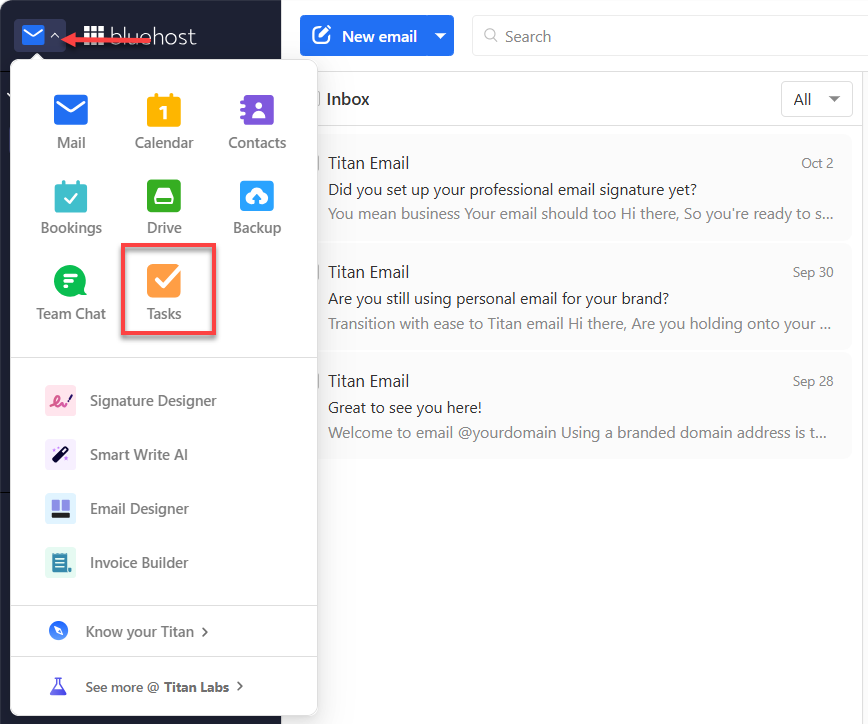Open the Contacts app
Screen dimensions: 868x724
[x=257, y=110]
